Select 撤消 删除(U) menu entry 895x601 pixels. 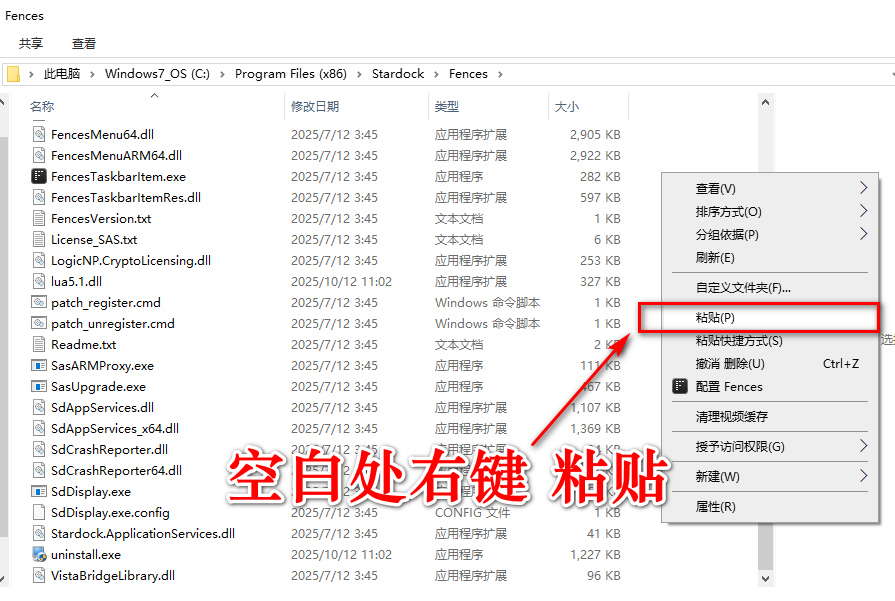point(770,364)
